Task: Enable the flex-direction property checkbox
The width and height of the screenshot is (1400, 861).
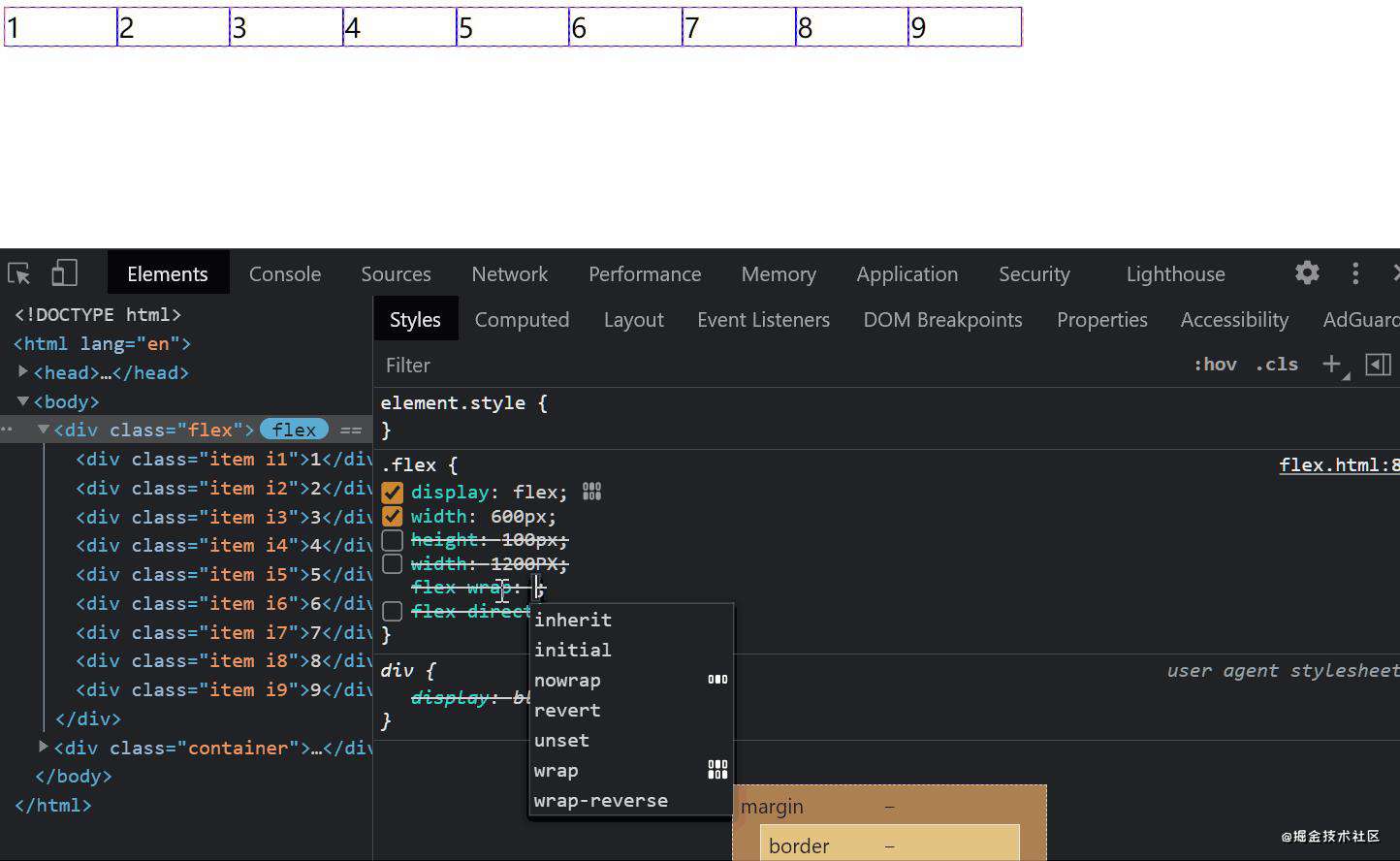Action: [x=392, y=612]
